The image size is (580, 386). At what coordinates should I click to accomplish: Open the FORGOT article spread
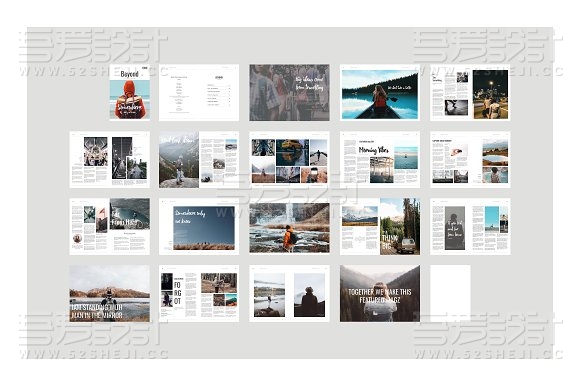click(199, 293)
